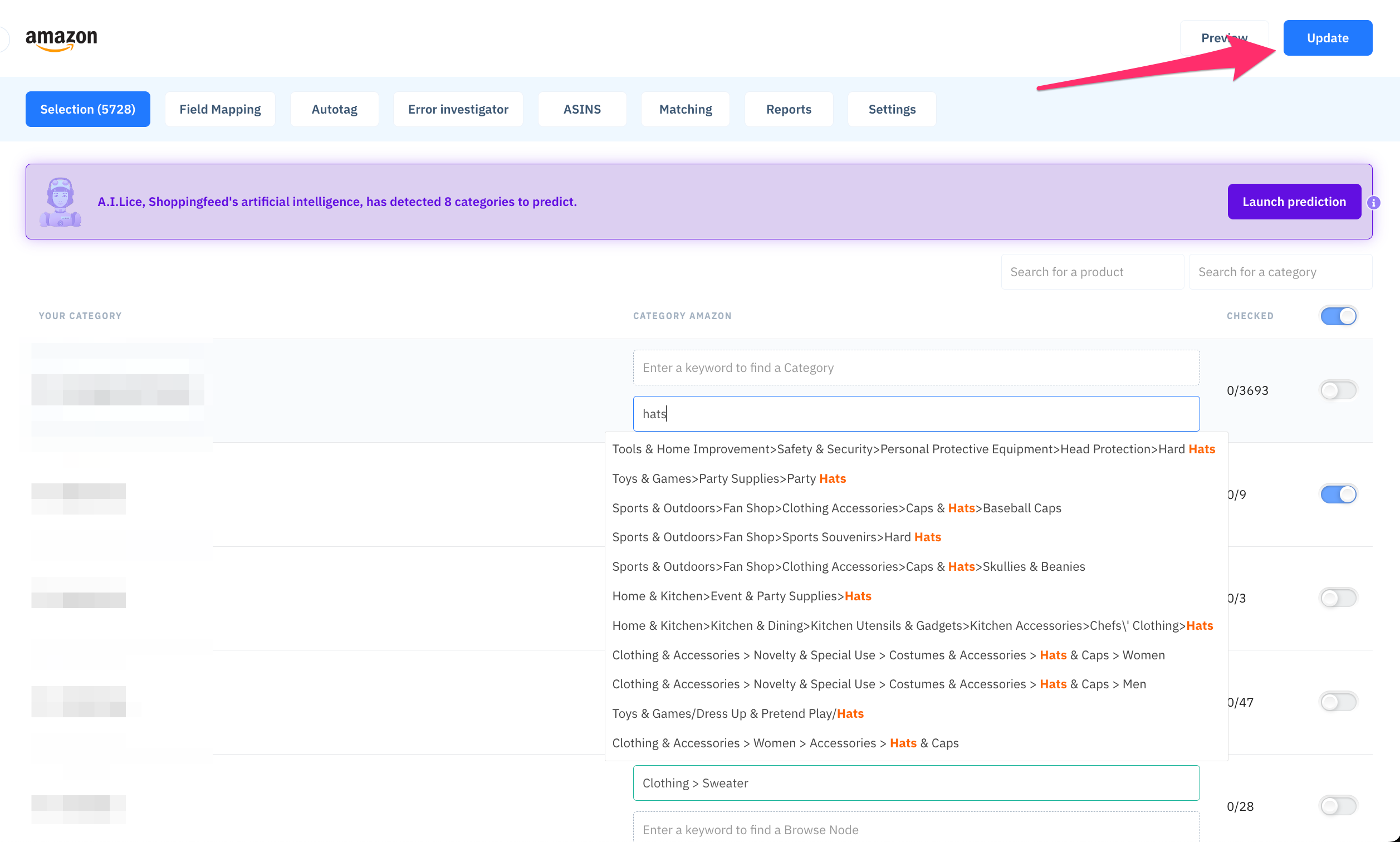Screen dimensions: 1400x842
Task: Open the ASINS tab
Action: point(582,109)
